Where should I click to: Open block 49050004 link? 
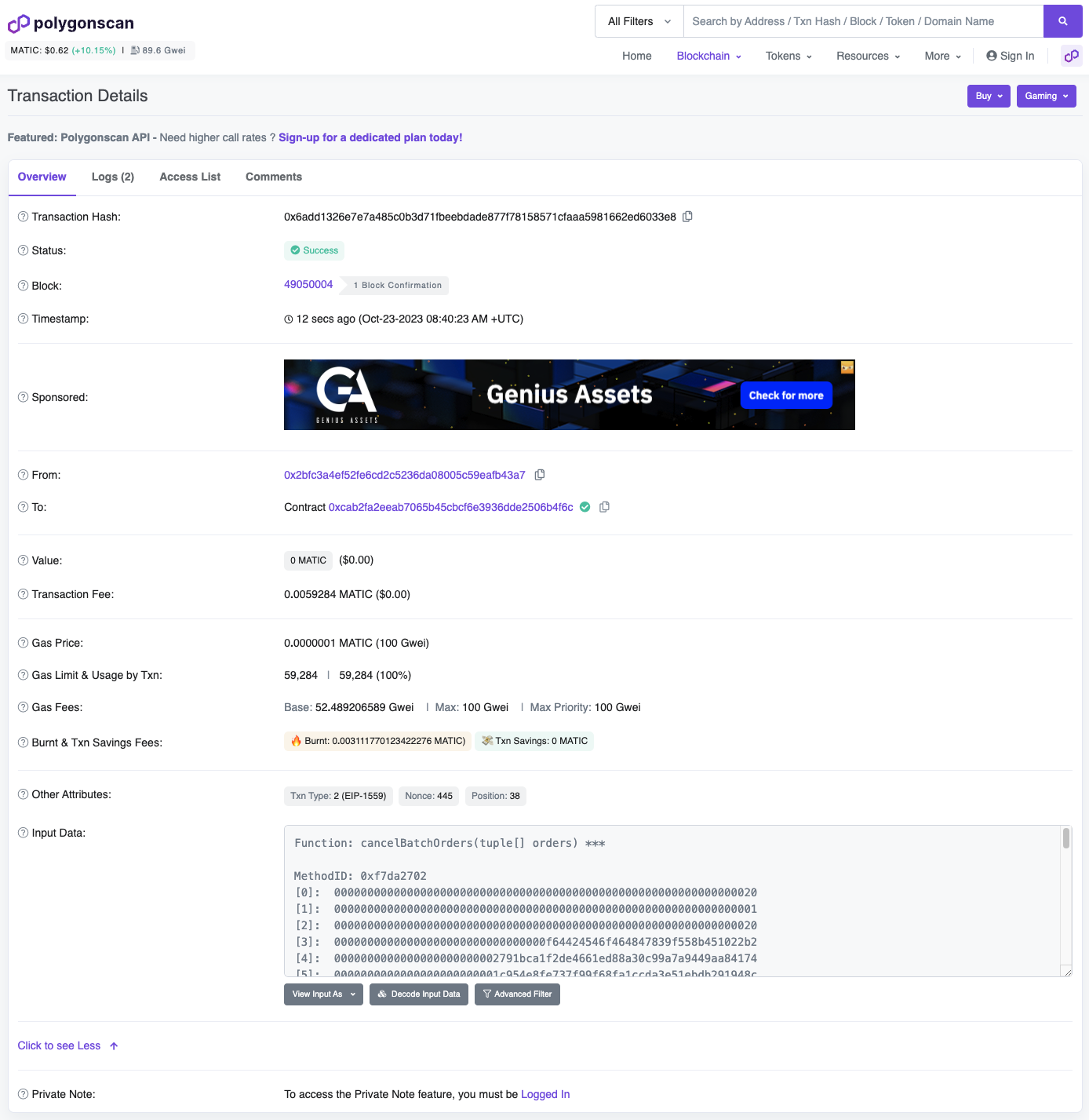pos(308,284)
